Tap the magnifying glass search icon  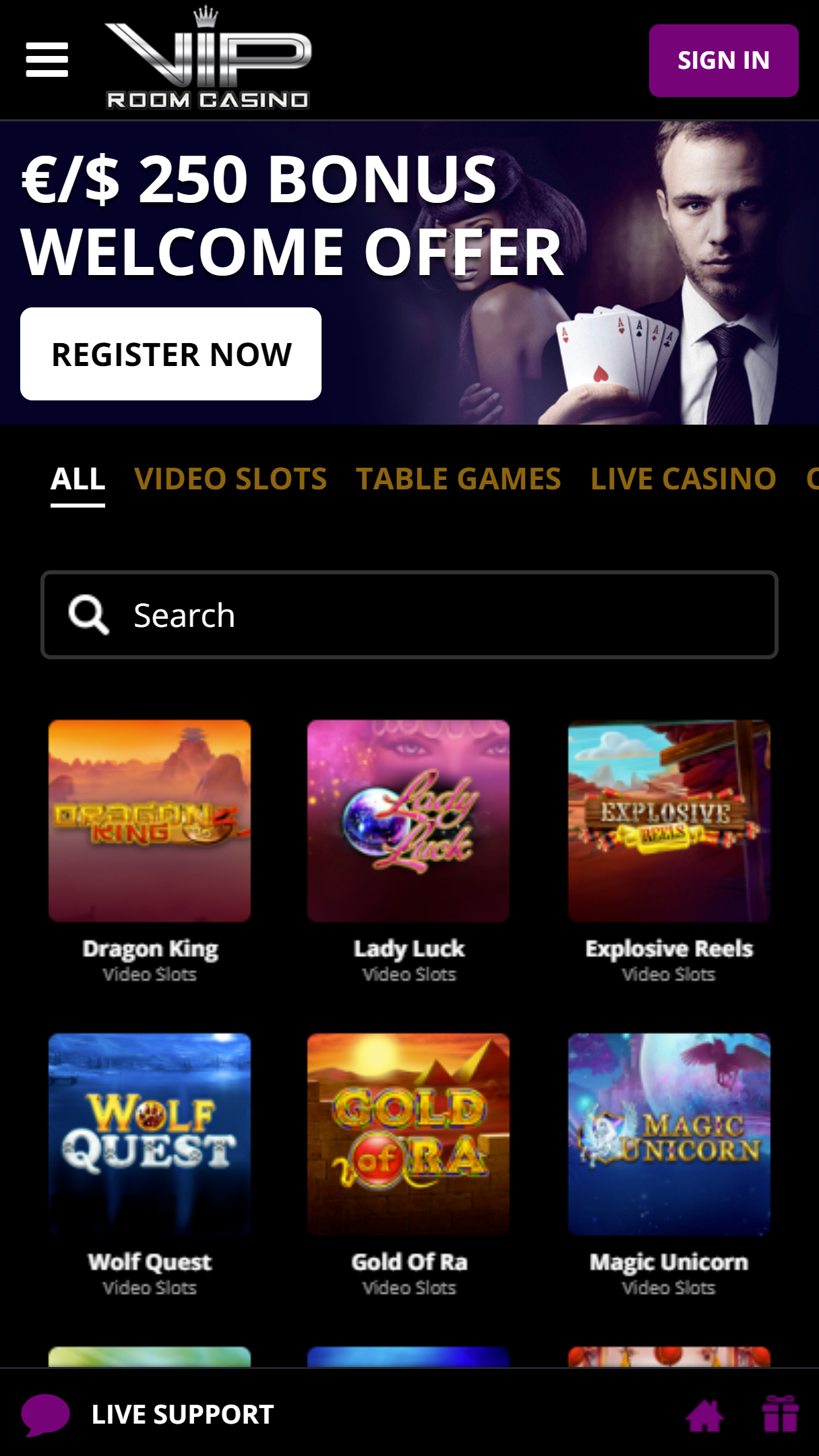(x=88, y=615)
